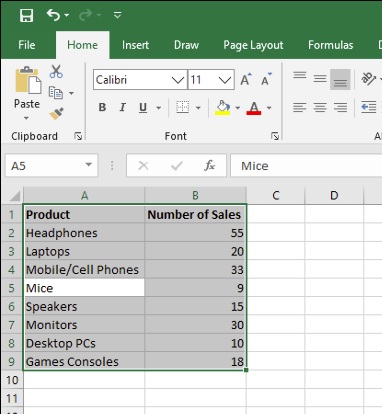This screenshot has height=414, width=382.
Task: Click the Increase Font Size icon
Action: click(x=246, y=79)
